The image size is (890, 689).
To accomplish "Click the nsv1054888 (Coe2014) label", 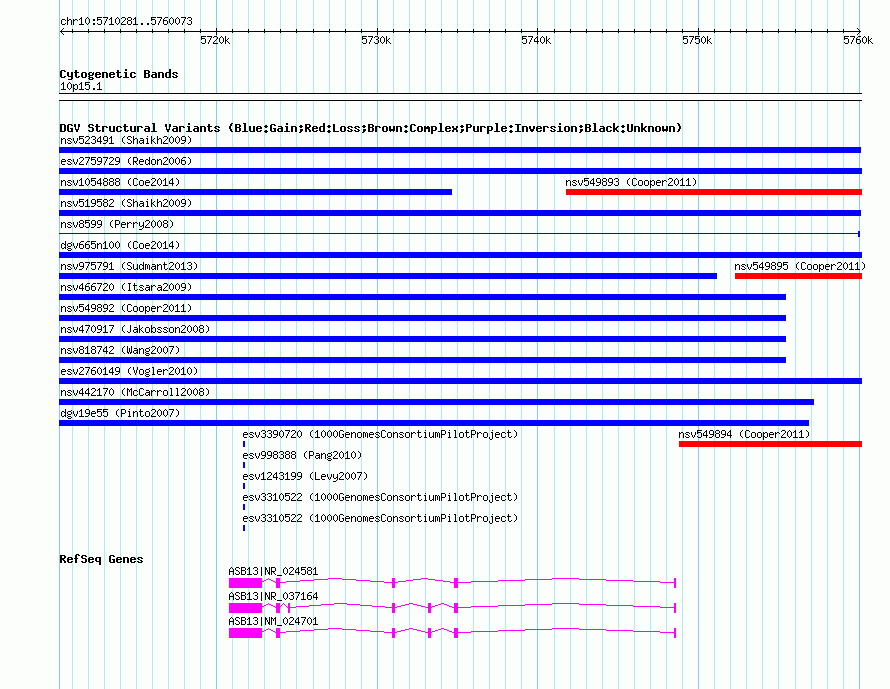I will coord(120,182).
